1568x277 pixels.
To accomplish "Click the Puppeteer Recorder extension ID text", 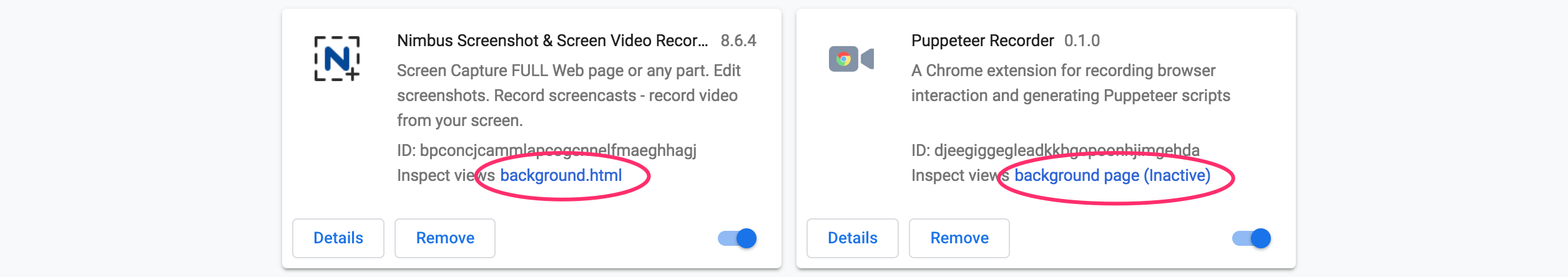I will click(1055, 150).
